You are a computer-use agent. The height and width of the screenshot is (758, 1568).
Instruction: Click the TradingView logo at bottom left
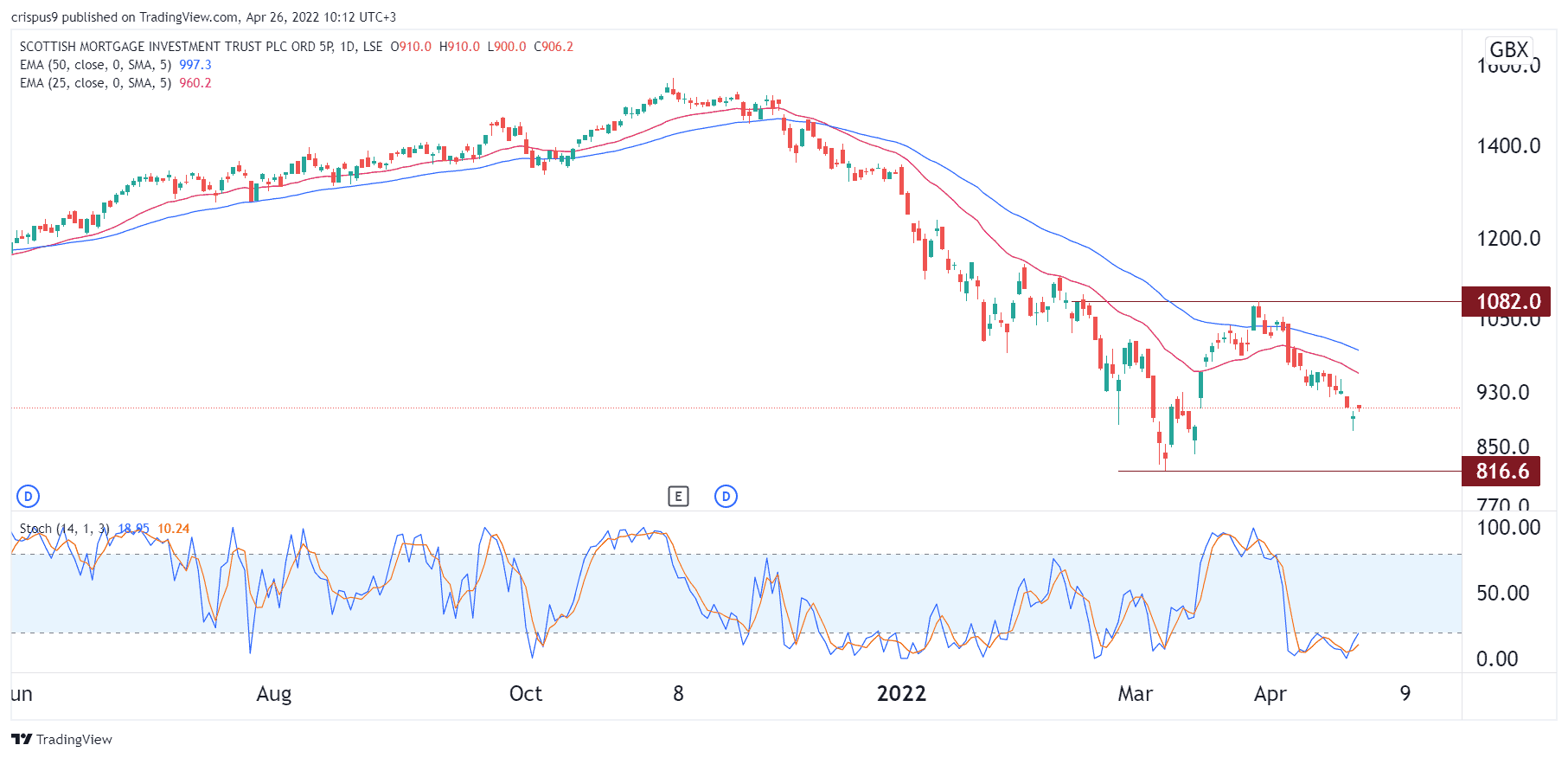pos(61,739)
